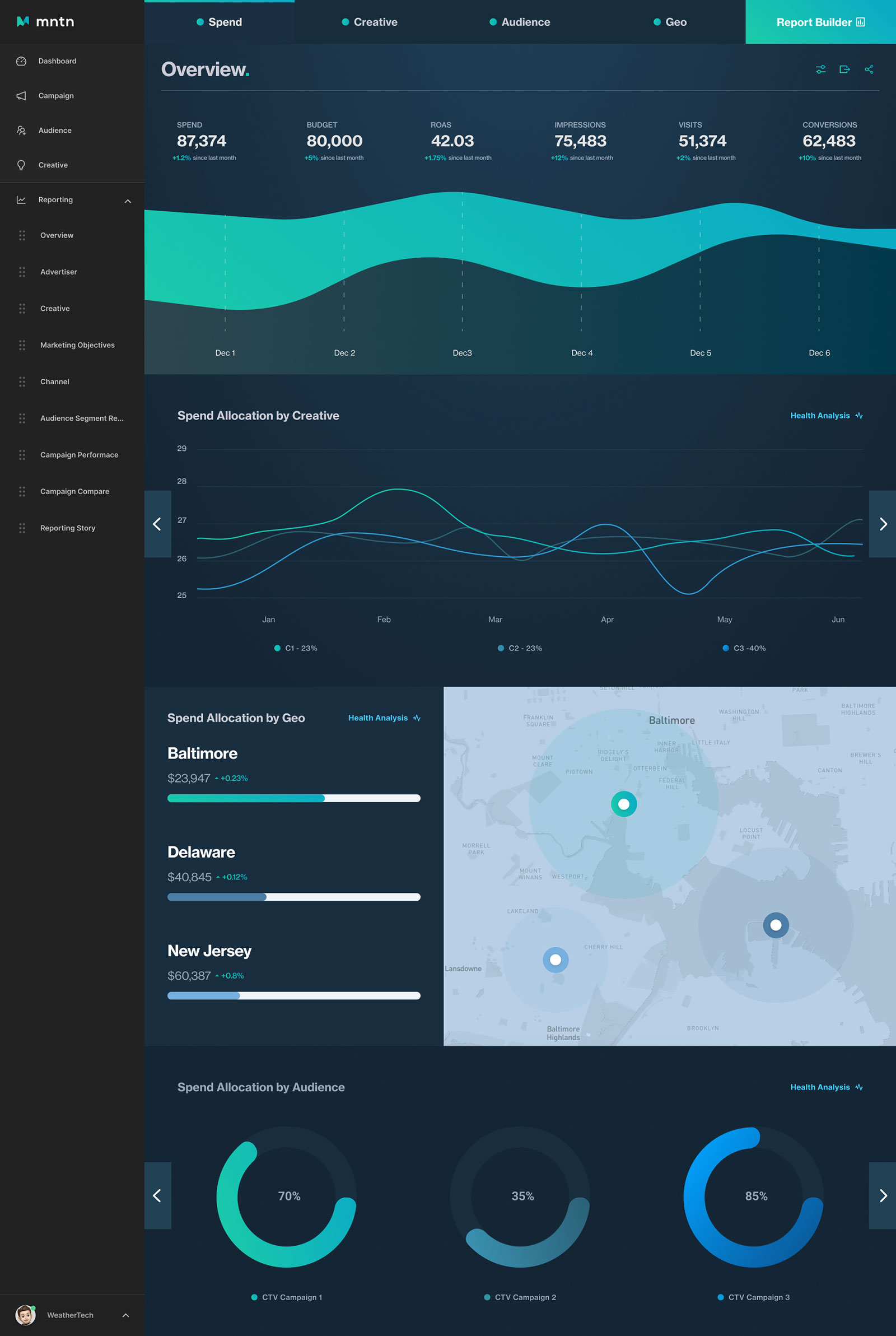Toggle the C3 -40% legend series

click(744, 648)
